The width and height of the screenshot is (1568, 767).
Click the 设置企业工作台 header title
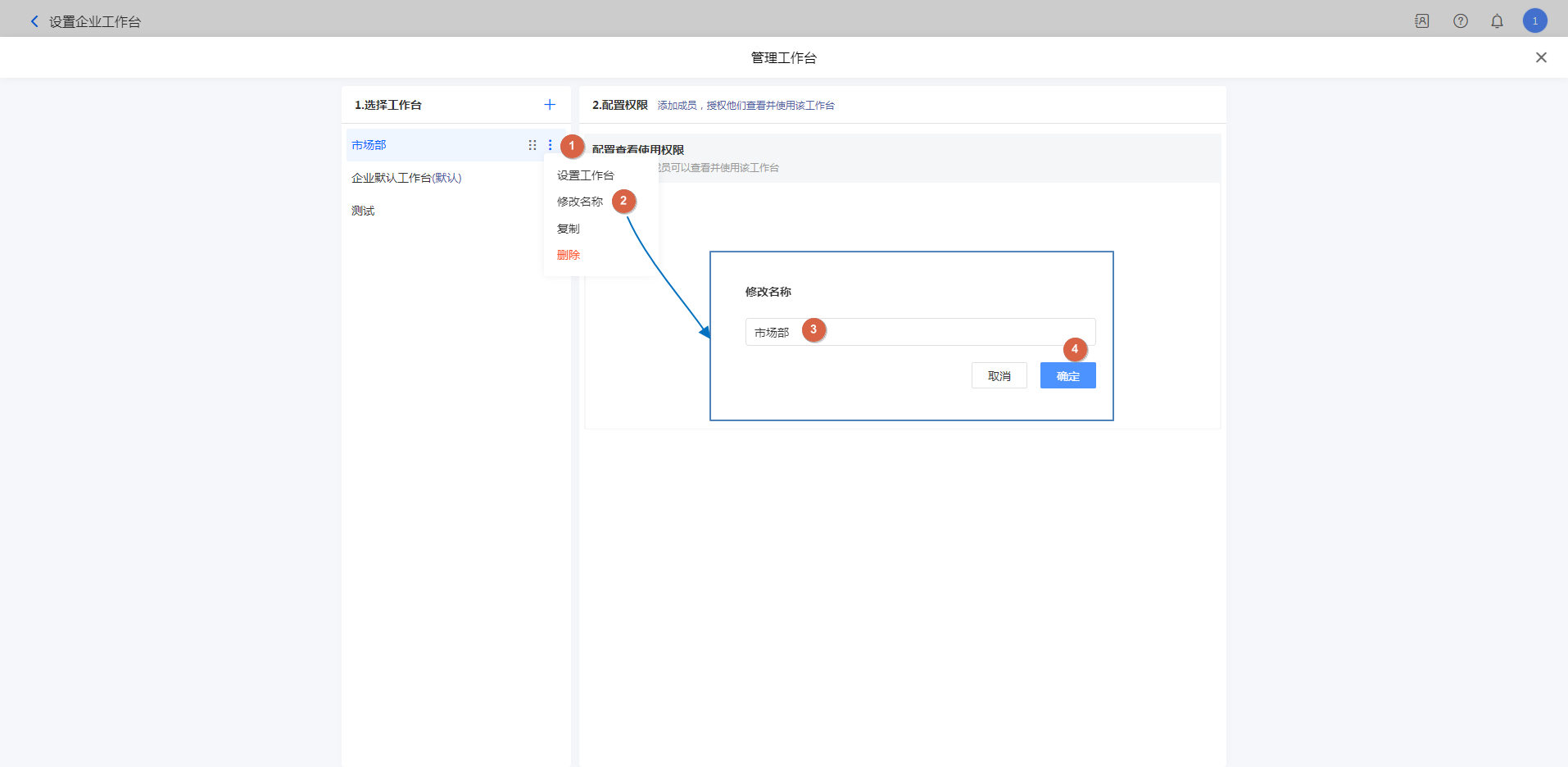[95, 22]
